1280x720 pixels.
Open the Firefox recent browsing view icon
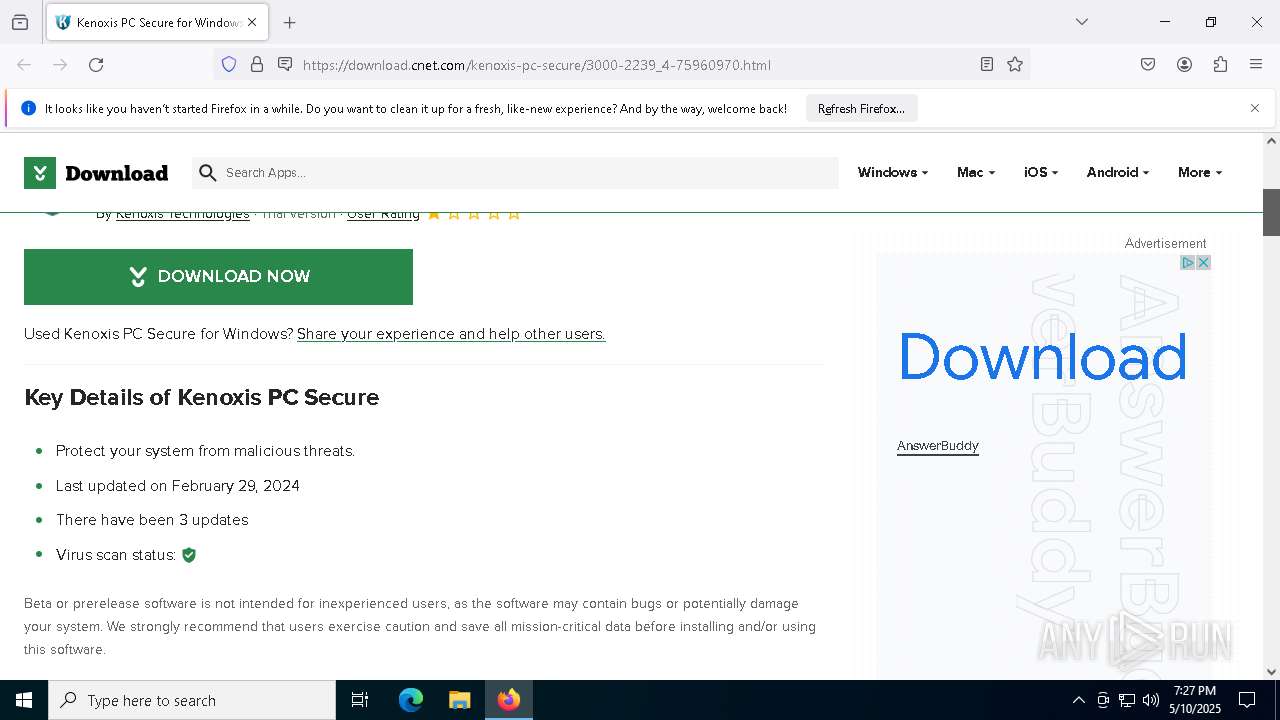20,22
